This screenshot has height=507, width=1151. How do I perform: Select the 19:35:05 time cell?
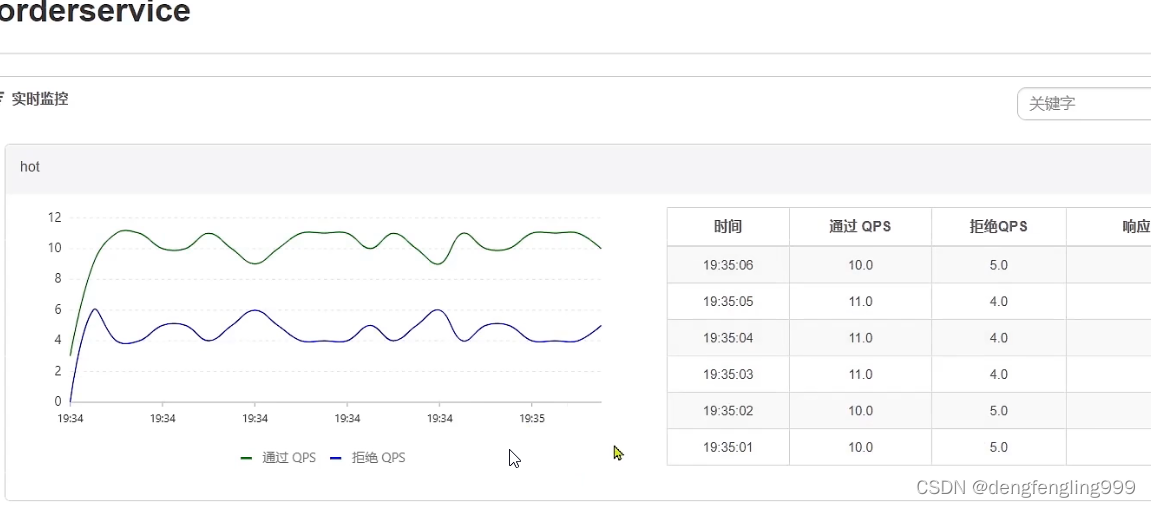click(728, 301)
